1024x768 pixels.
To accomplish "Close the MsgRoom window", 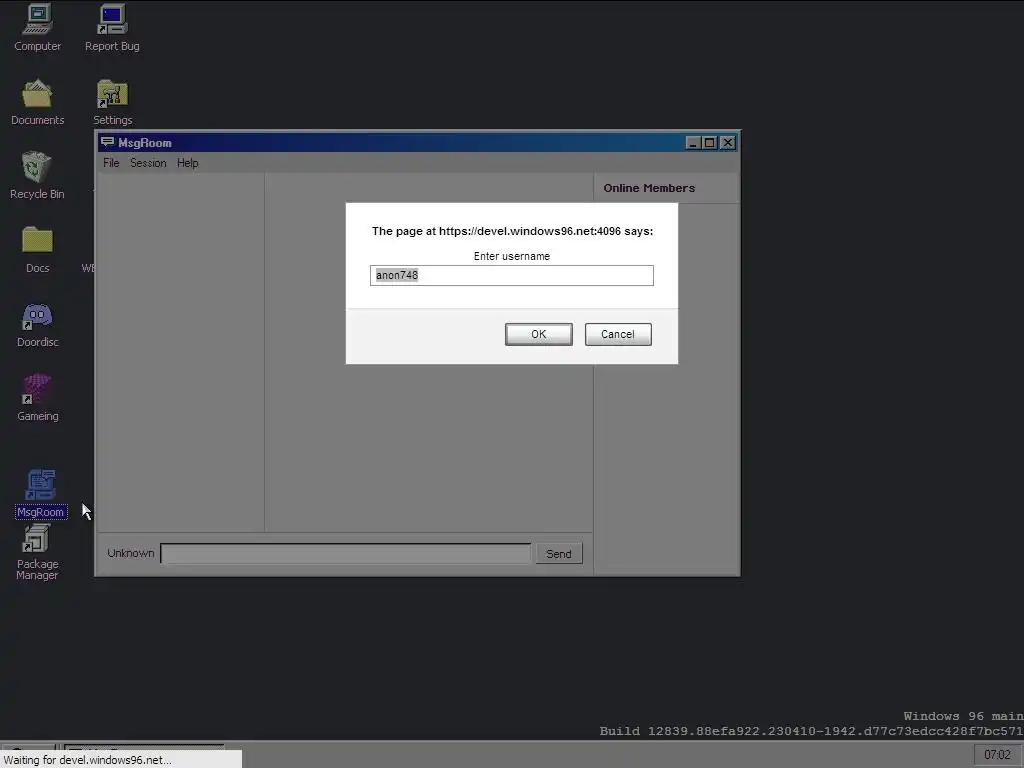I will (728, 143).
